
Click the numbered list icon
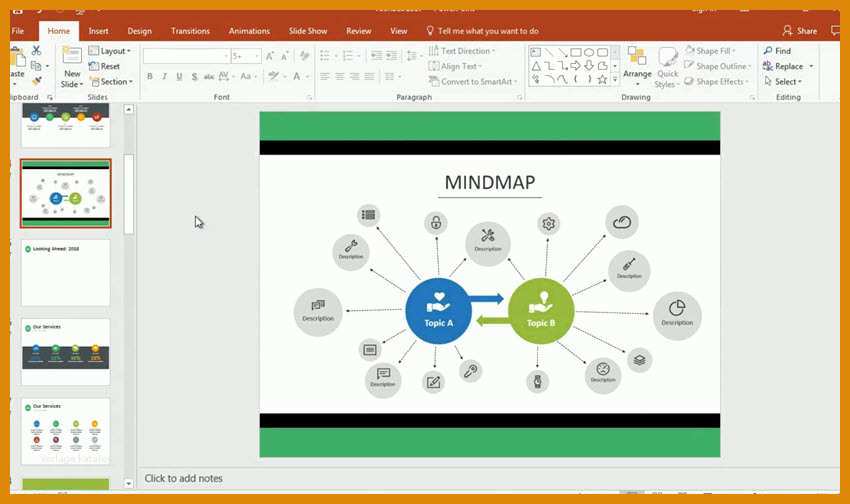click(348, 56)
